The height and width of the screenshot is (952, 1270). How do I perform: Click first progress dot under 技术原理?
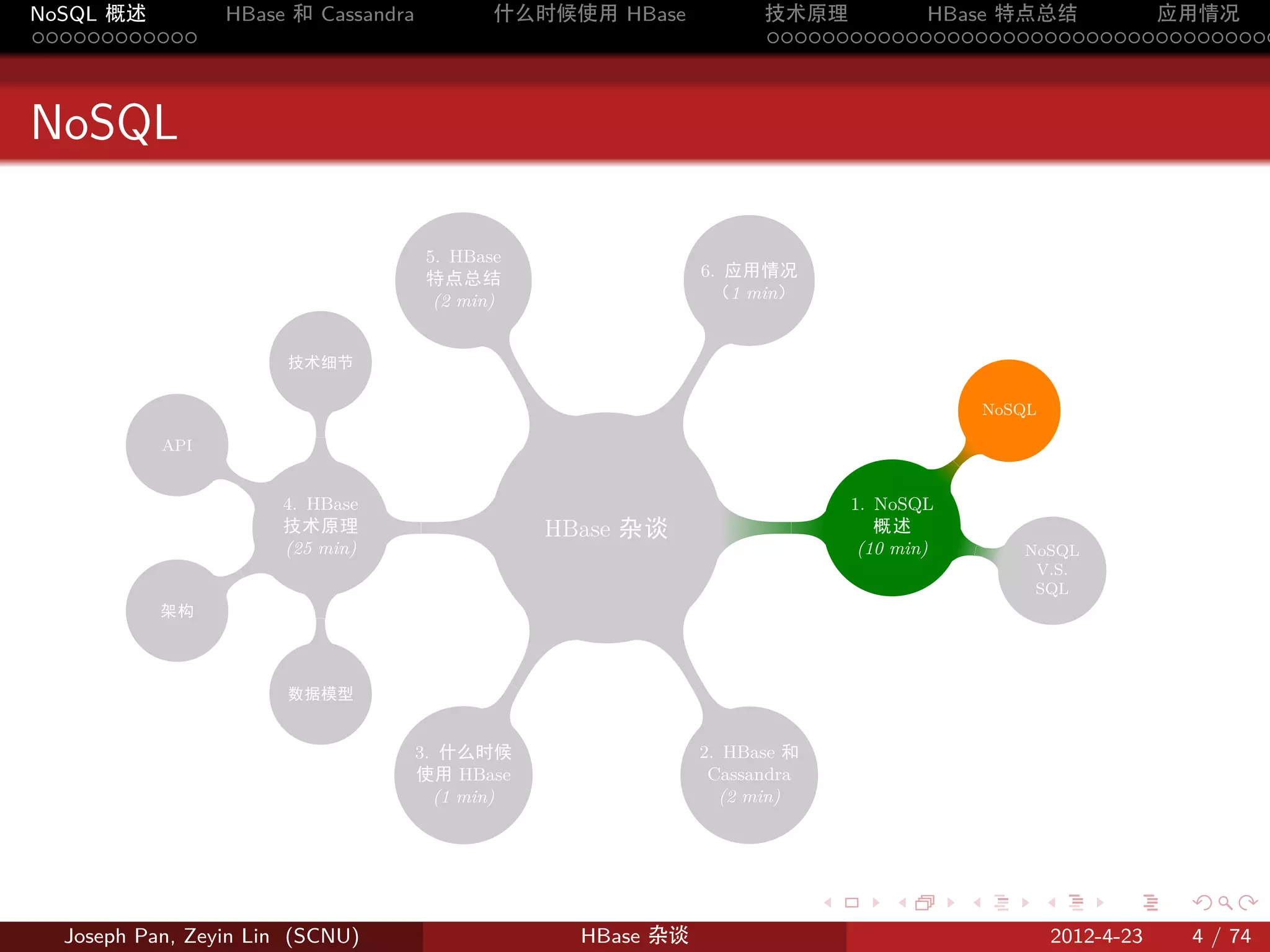click(x=773, y=38)
